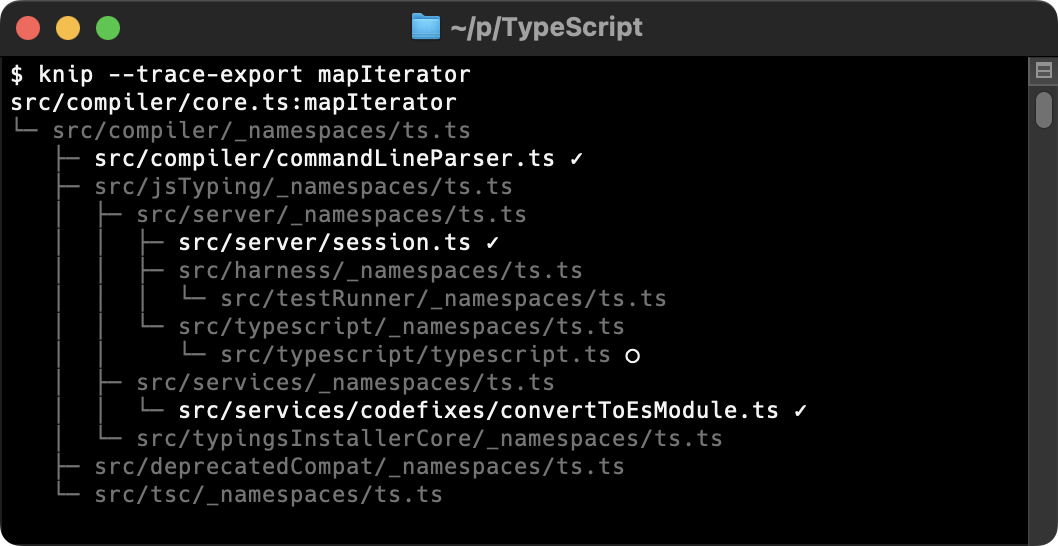Click src/services/_namespaces/ts.ts entry
This screenshot has height=546, width=1058.
(x=345, y=383)
